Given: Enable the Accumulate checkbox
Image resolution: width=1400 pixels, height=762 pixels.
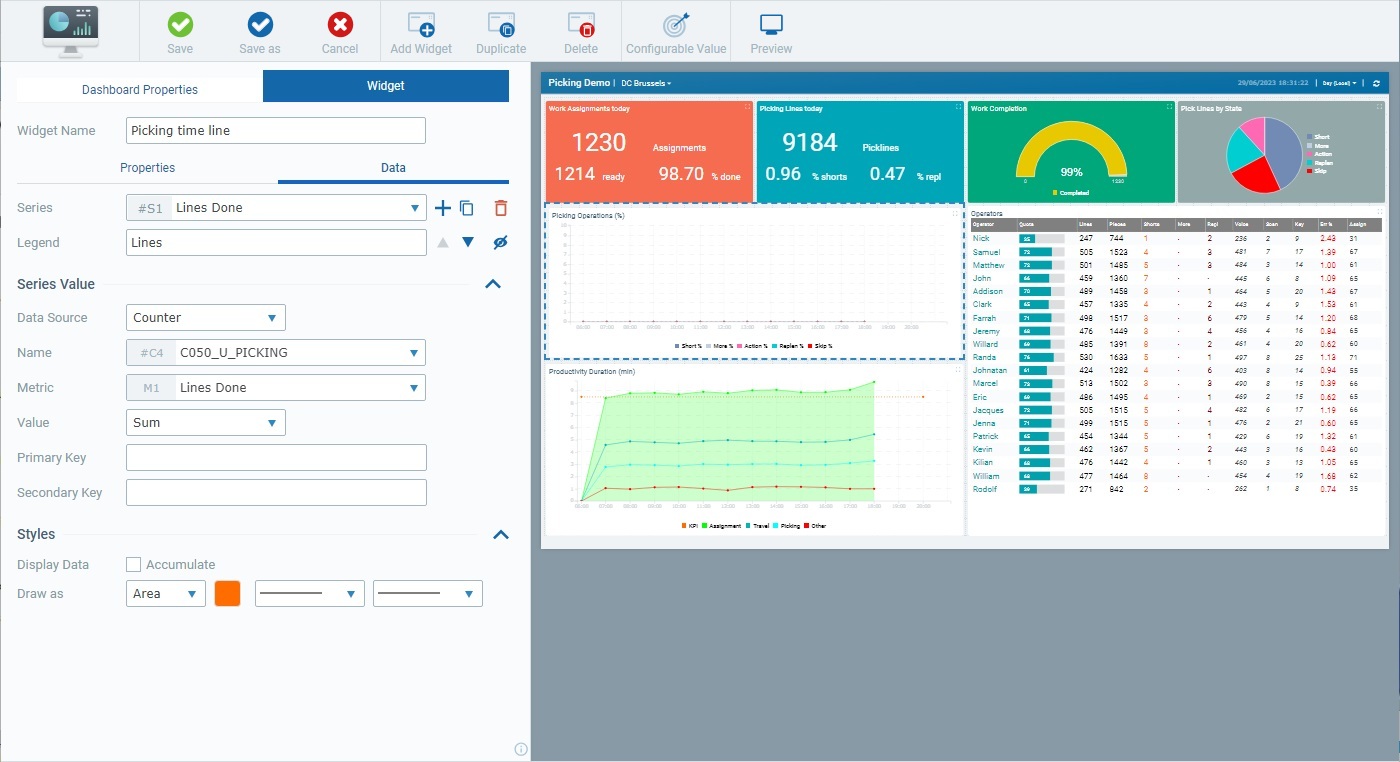Looking at the screenshot, I should pyautogui.click(x=133, y=564).
